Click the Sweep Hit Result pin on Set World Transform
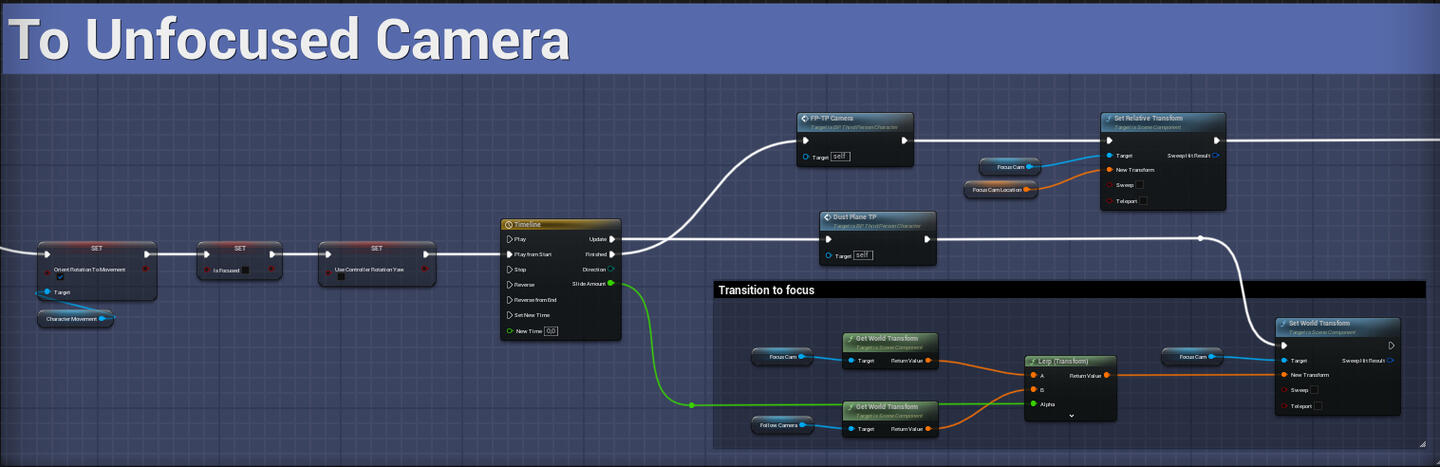Screen dimensions: 1440x467 1391,360
